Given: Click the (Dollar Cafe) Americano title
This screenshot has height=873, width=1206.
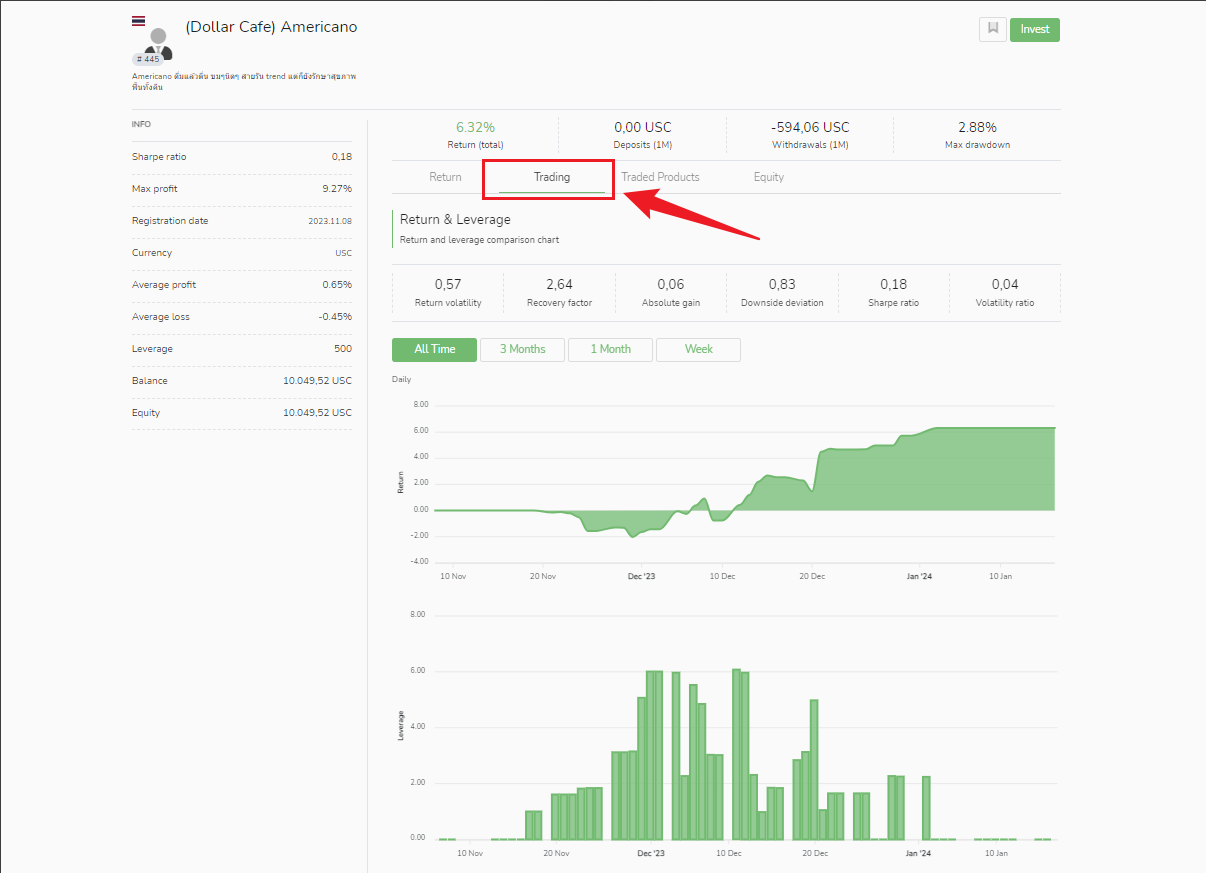Looking at the screenshot, I should [x=271, y=27].
